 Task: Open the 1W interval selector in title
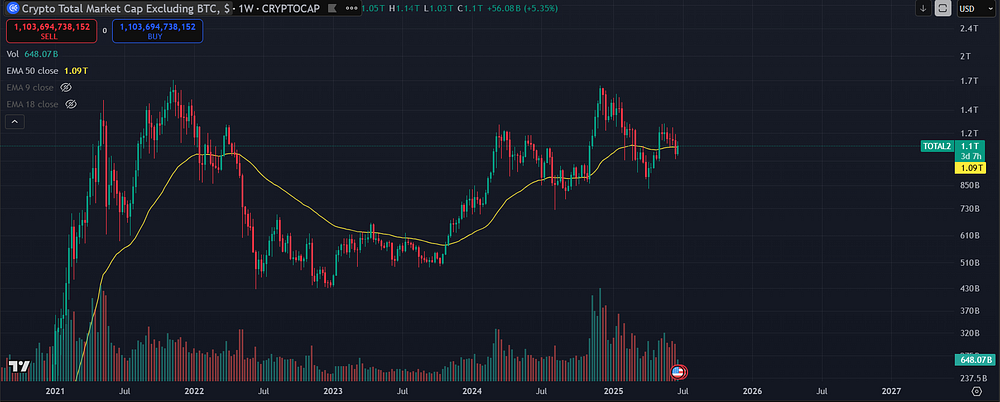(x=245, y=9)
